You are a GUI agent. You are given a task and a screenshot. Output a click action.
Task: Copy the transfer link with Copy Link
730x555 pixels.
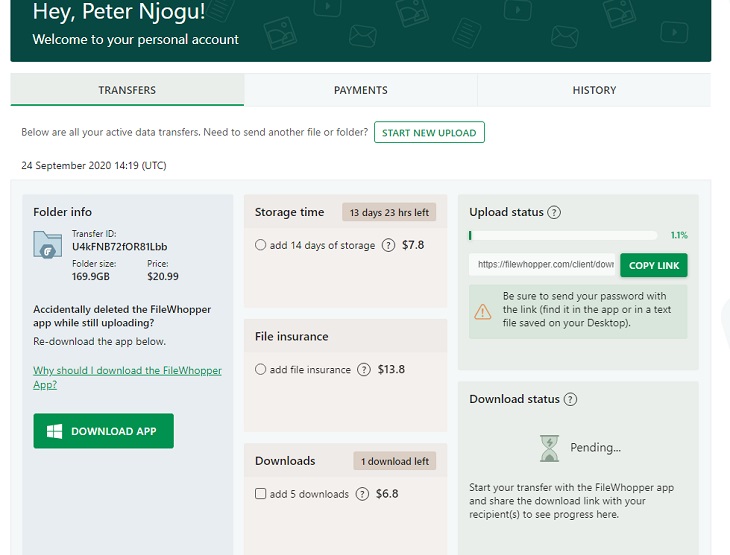[654, 265]
